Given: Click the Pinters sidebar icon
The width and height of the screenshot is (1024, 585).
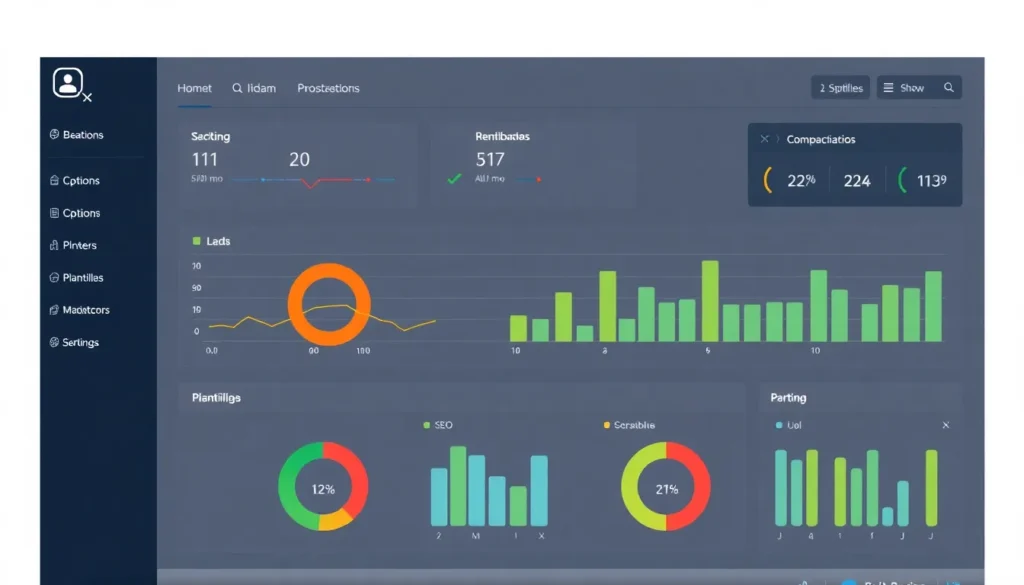Looking at the screenshot, I should (54, 245).
